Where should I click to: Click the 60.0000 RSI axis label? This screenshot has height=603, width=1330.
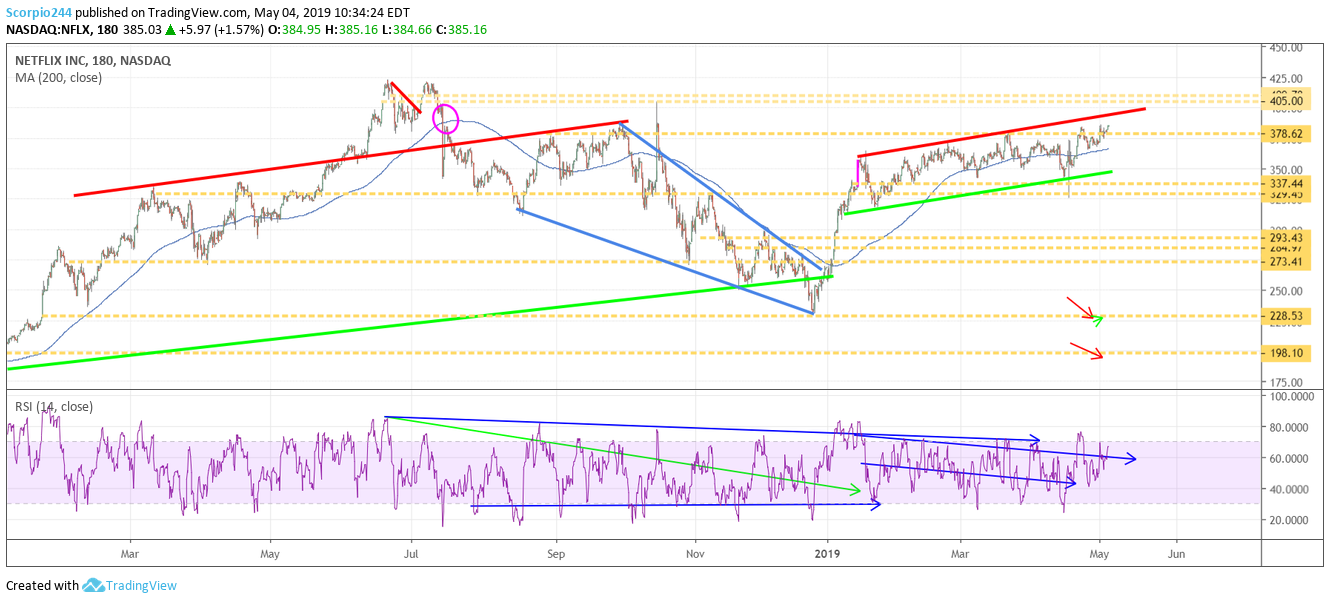(1290, 459)
